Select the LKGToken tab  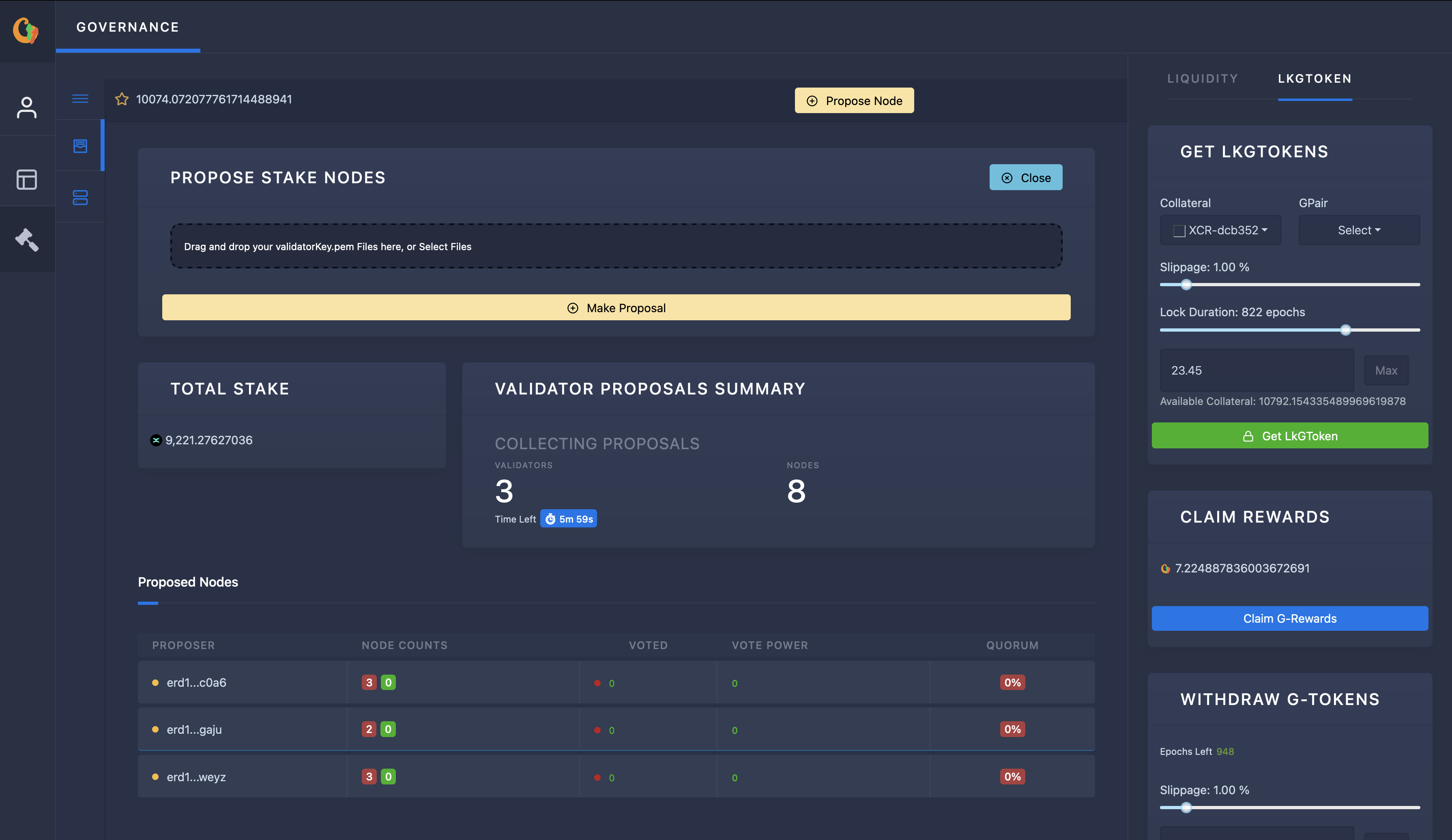1314,79
